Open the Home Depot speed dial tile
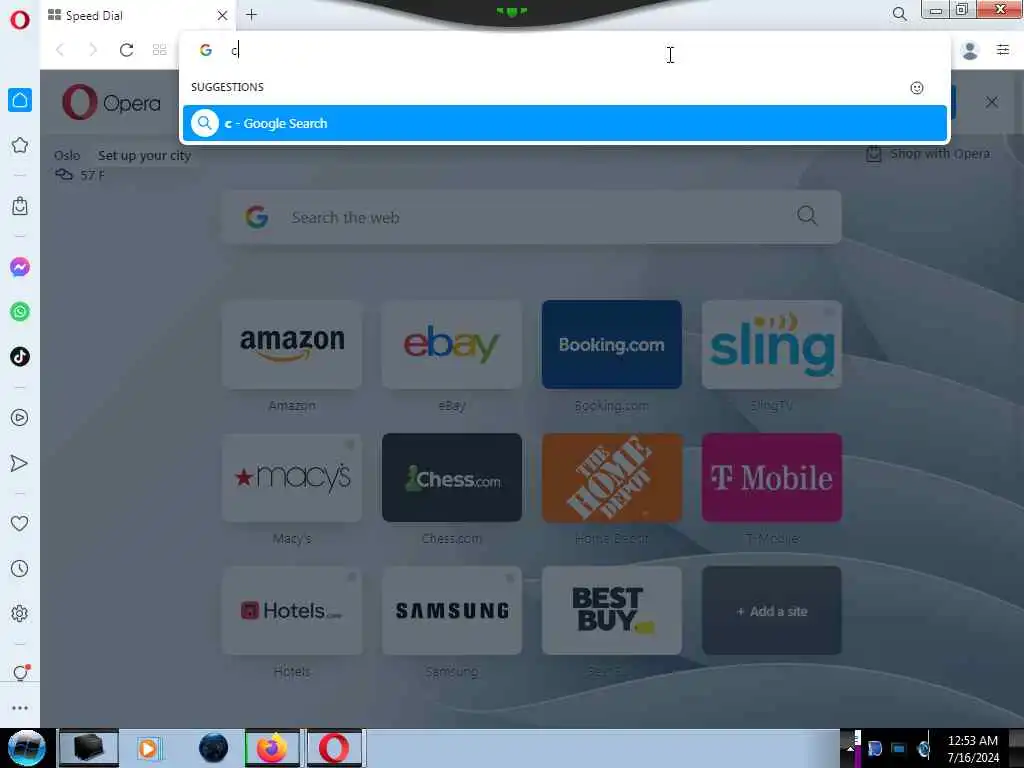 [x=612, y=477]
